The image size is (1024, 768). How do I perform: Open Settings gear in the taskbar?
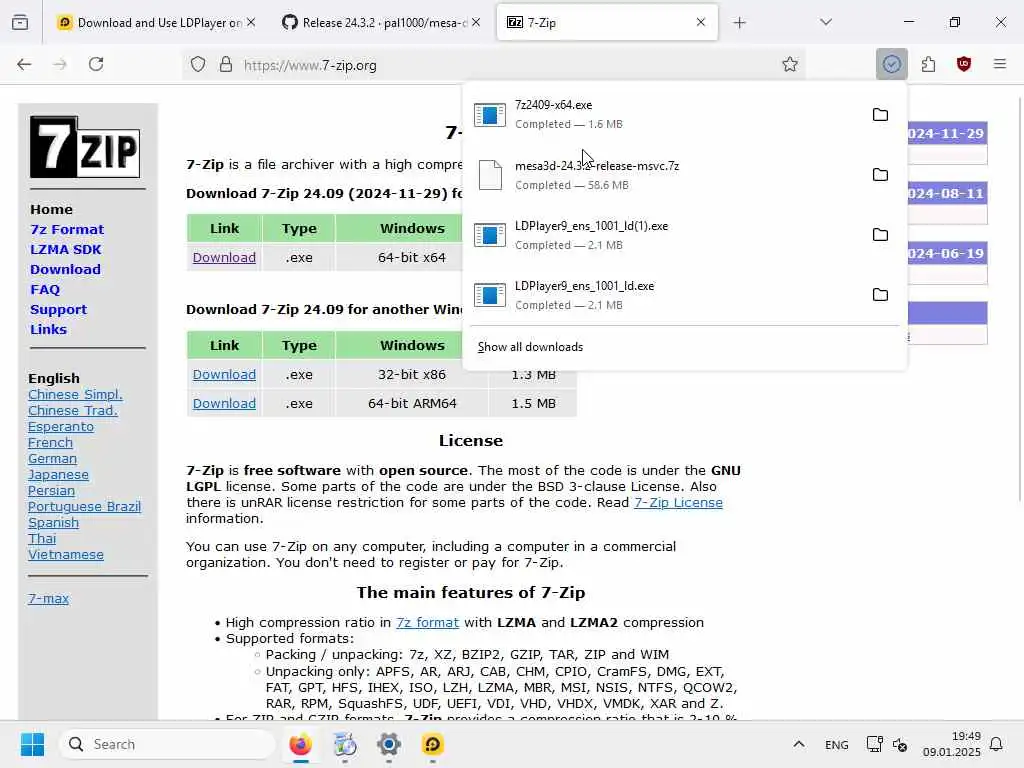pyautogui.click(x=389, y=744)
